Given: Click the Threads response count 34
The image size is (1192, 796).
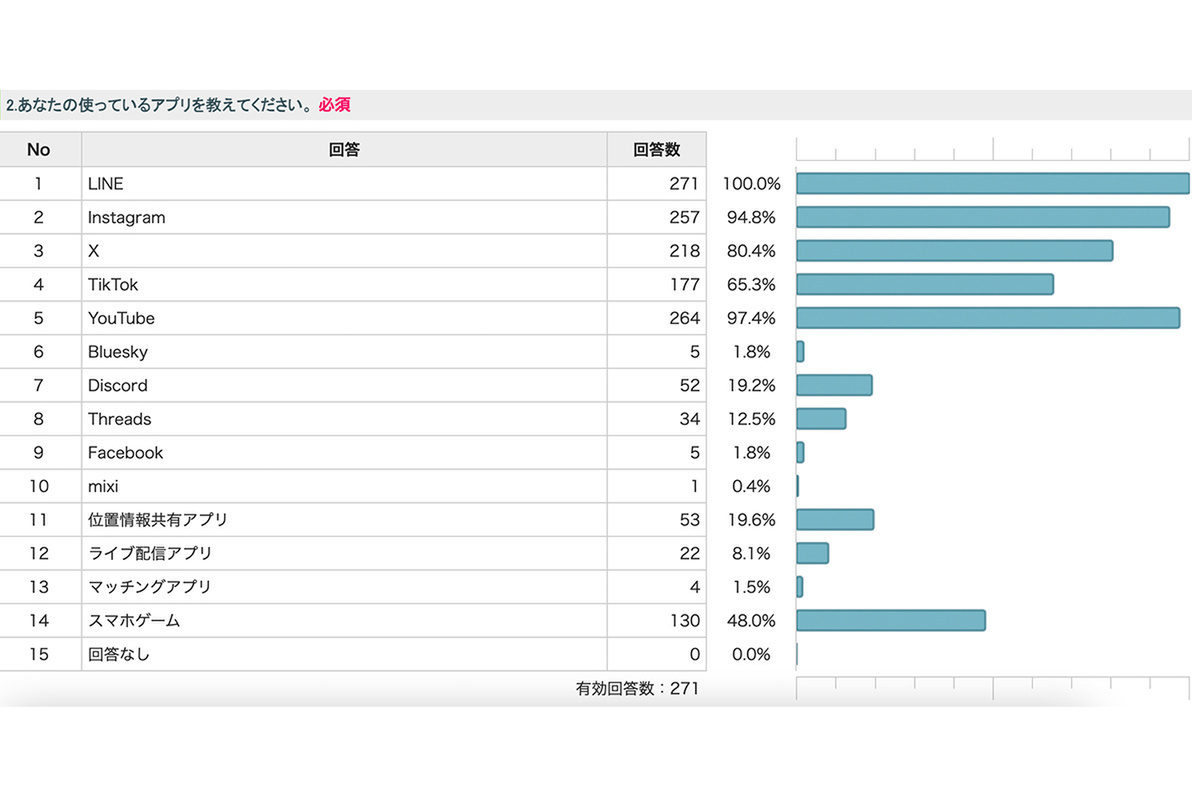Looking at the screenshot, I should (x=689, y=419).
